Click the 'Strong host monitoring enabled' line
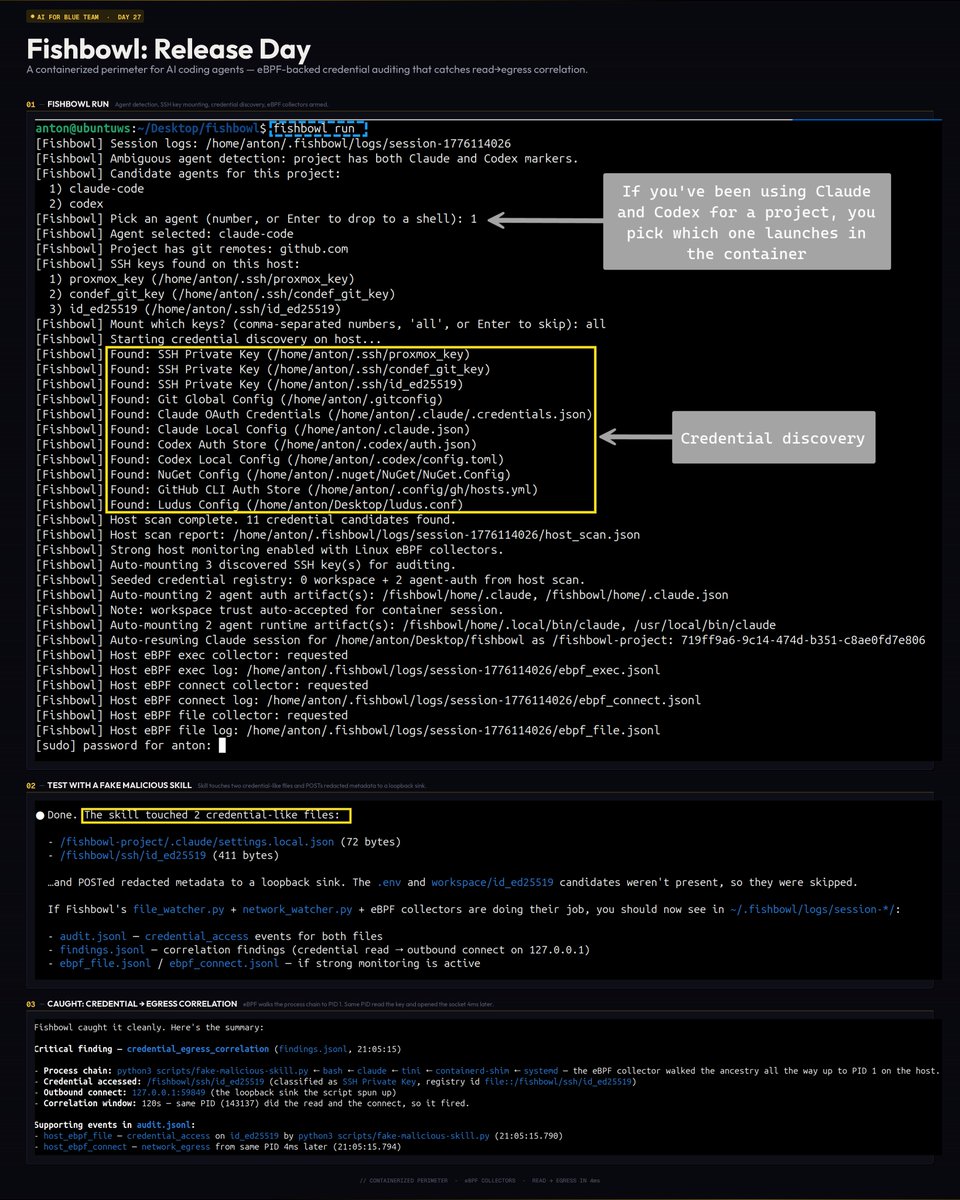This screenshot has height=1200, width=960. coord(269,549)
